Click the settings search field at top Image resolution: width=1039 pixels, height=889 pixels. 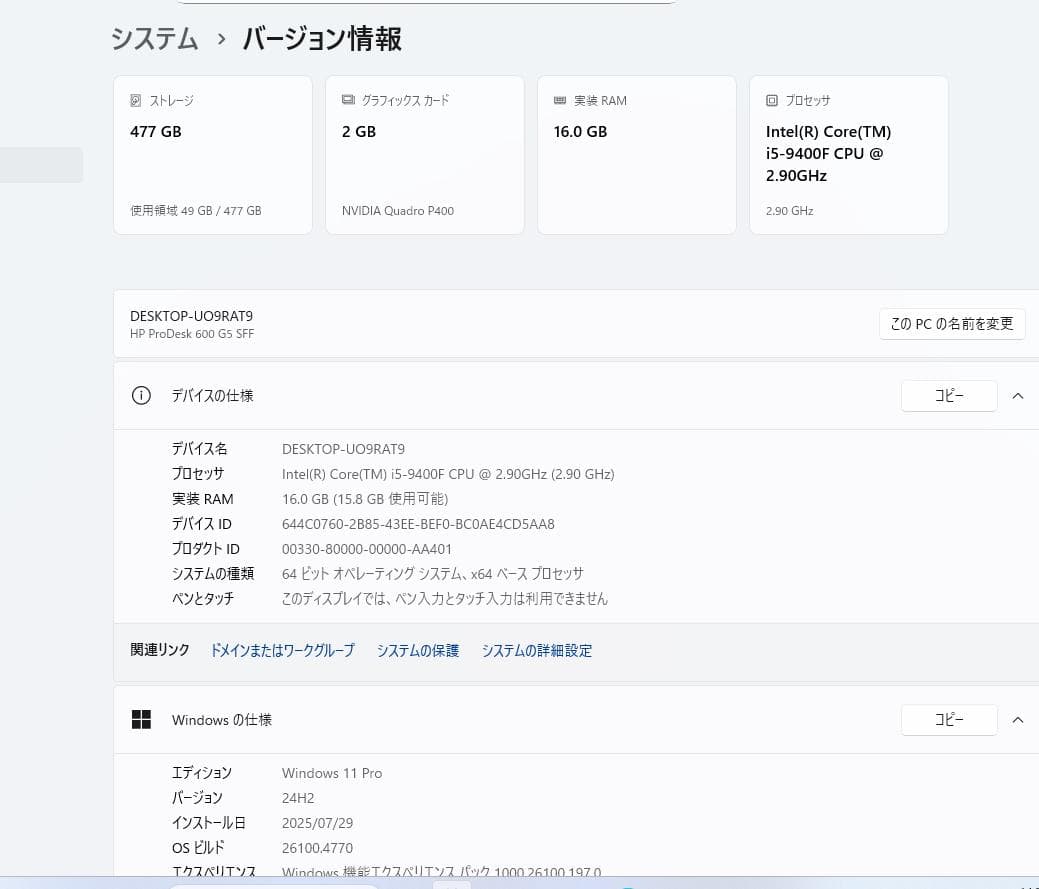click(x=425, y=2)
